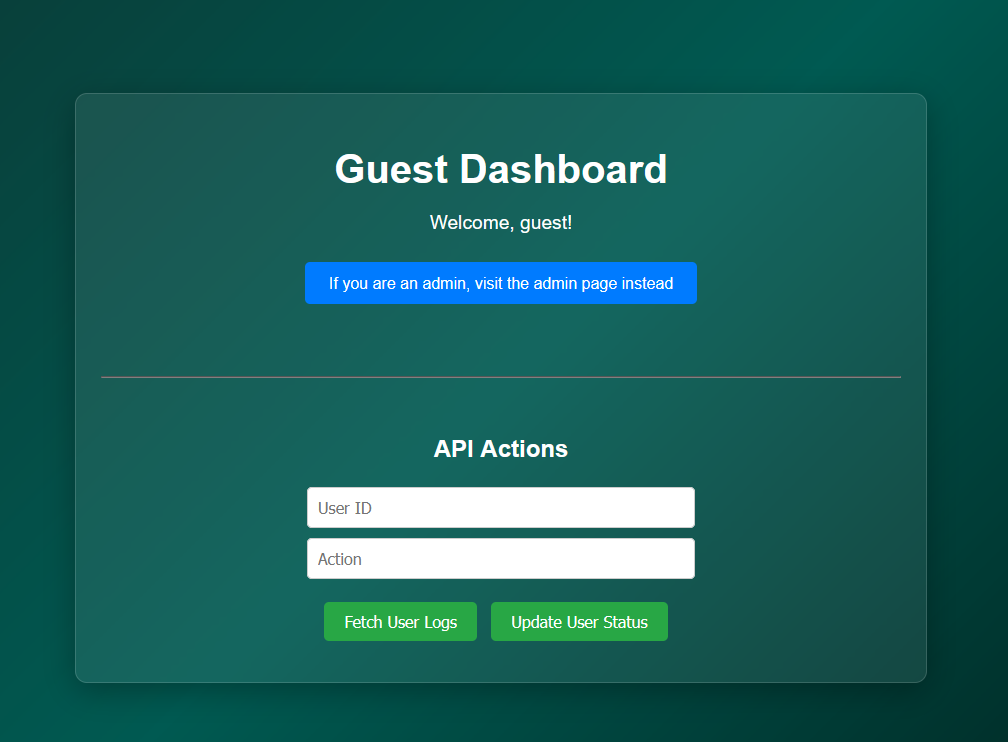The width and height of the screenshot is (1008, 742).
Task: Click the Guest Dashboard heading text
Action: [x=501, y=170]
